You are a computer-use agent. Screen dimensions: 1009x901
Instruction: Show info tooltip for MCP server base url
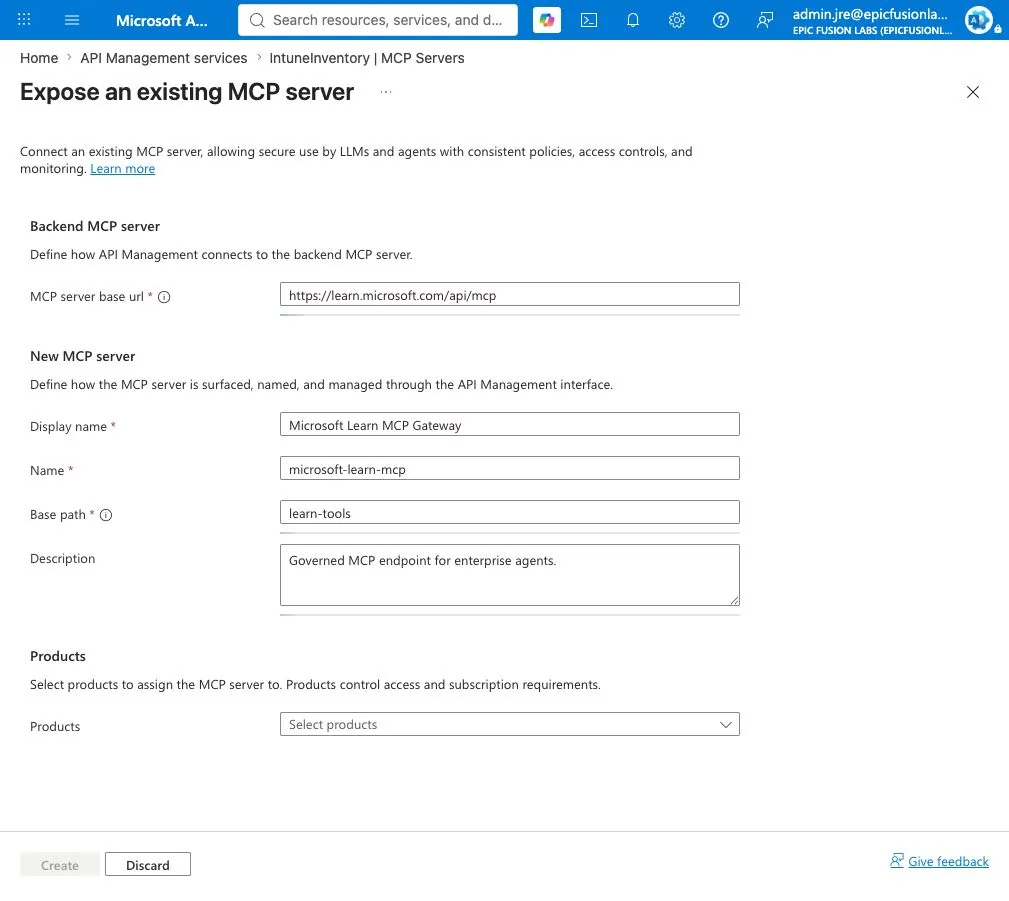164,297
